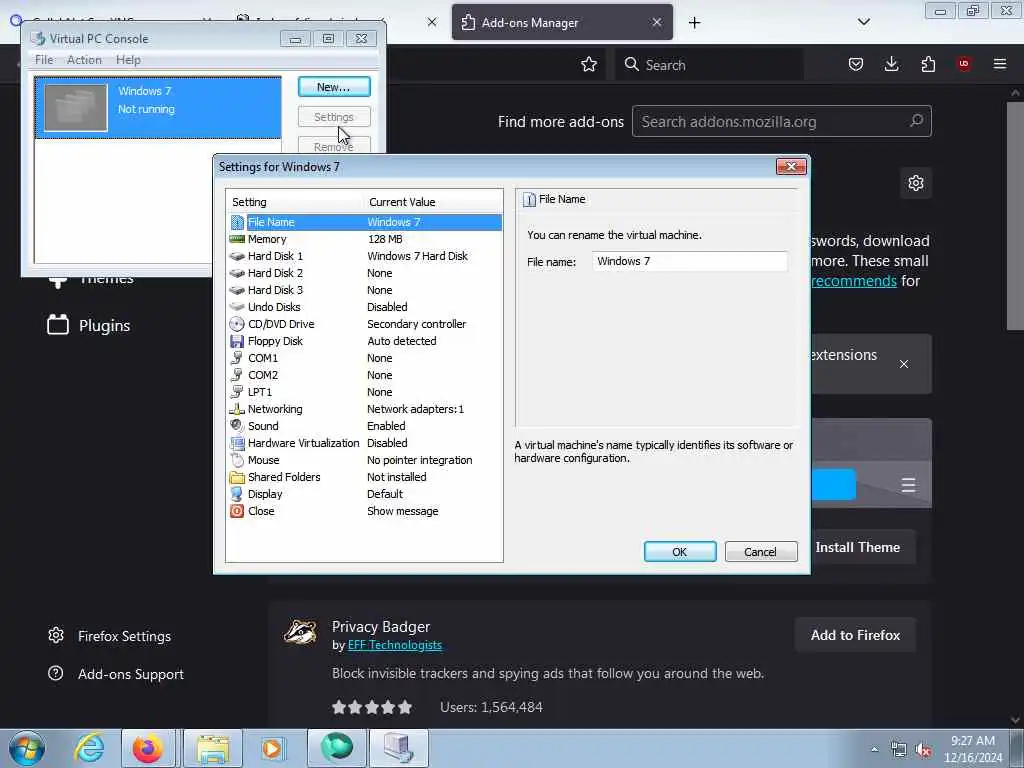
Task: Click uBlock Origin toolbar icon
Action: 964,64
